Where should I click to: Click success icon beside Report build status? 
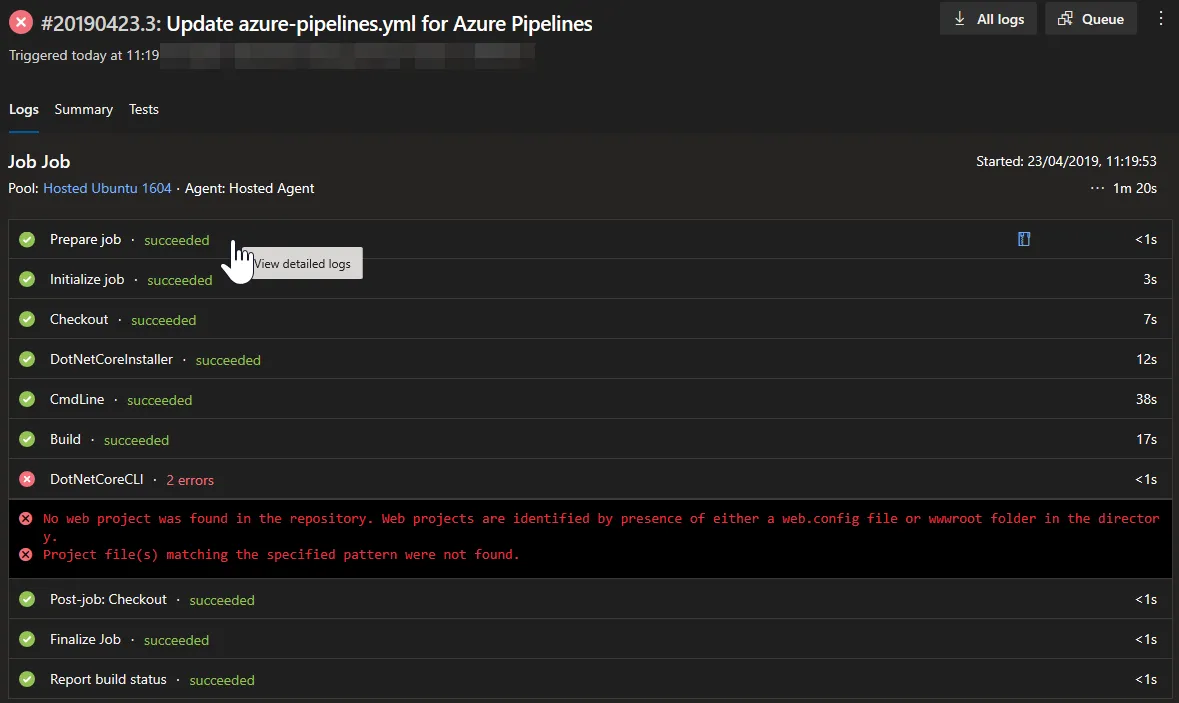(28, 679)
